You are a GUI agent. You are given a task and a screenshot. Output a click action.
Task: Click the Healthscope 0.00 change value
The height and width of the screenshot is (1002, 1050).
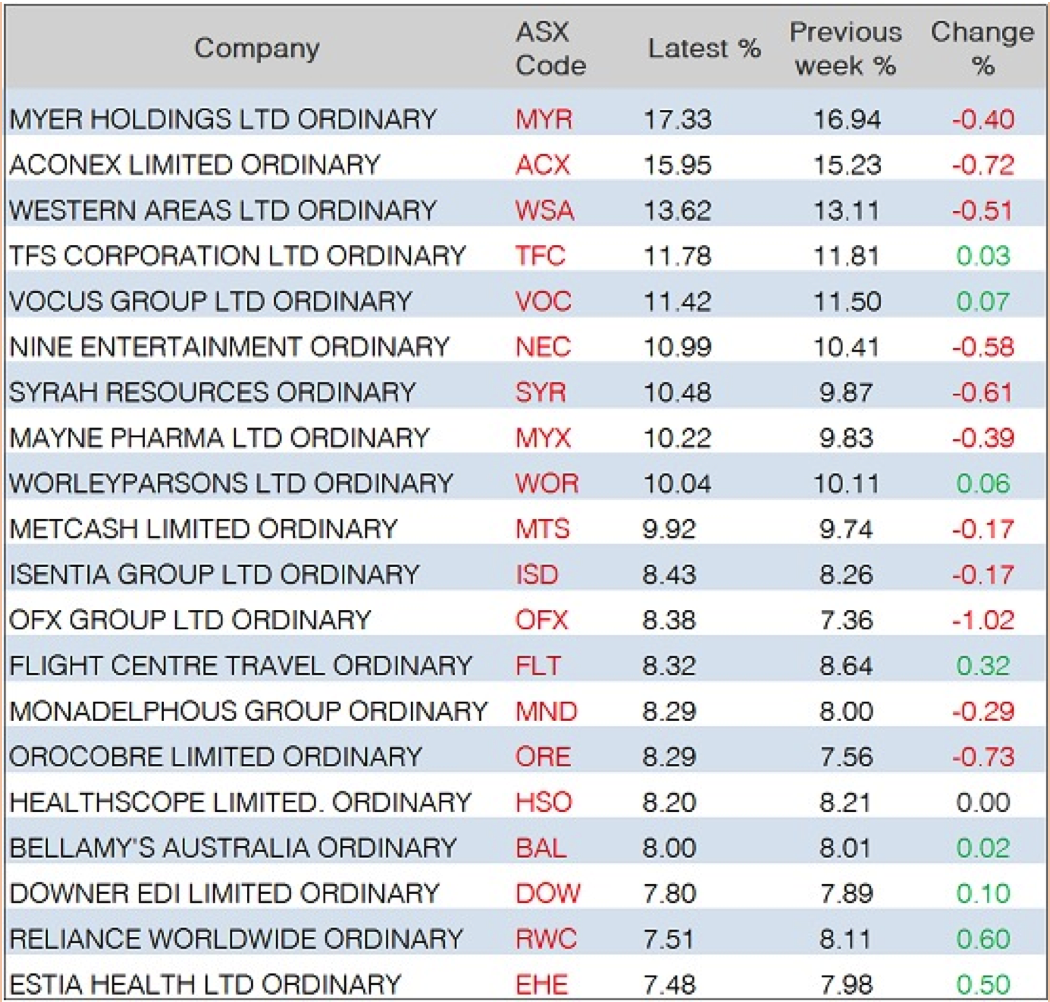click(x=982, y=802)
